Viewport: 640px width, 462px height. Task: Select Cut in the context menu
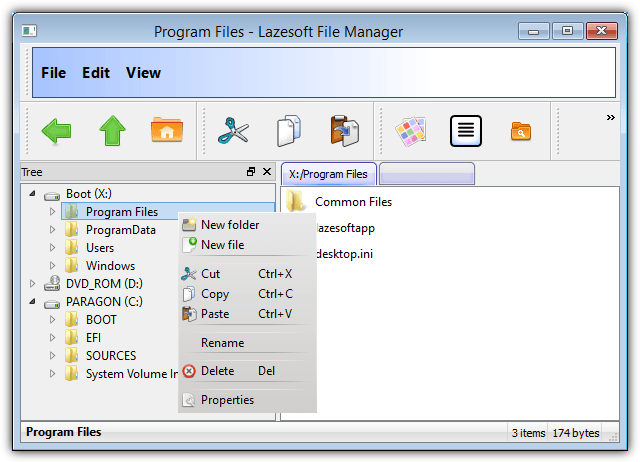click(x=245, y=273)
